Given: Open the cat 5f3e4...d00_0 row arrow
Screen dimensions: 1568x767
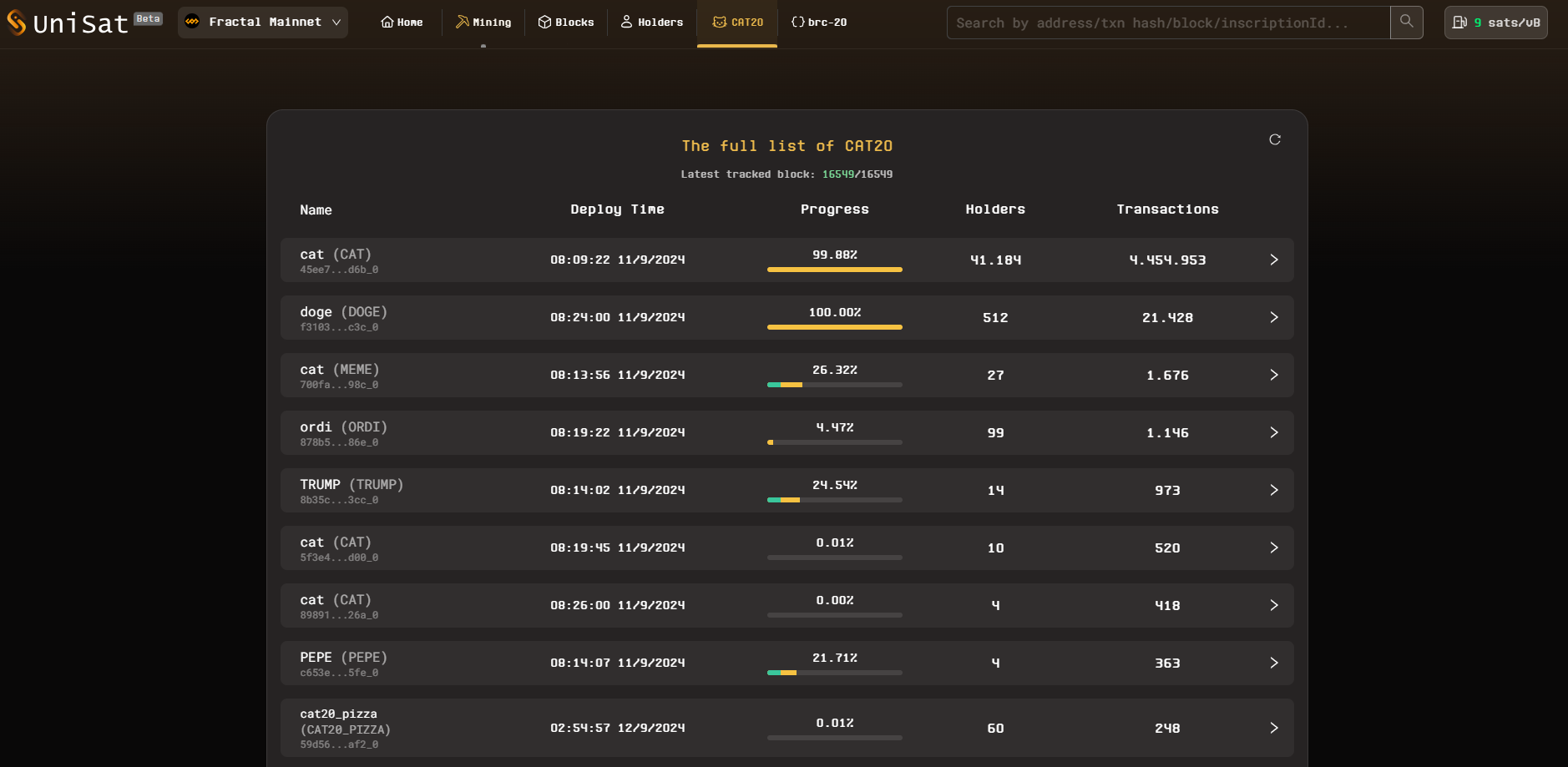Looking at the screenshot, I should (1274, 547).
